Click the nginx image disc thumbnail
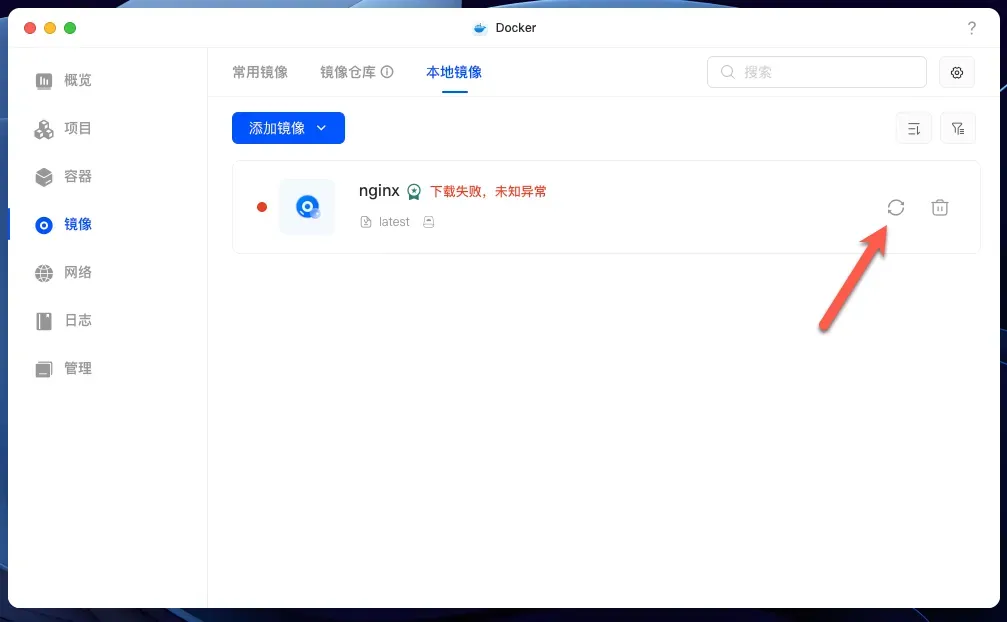Image resolution: width=1007 pixels, height=622 pixels. pyautogui.click(x=307, y=207)
